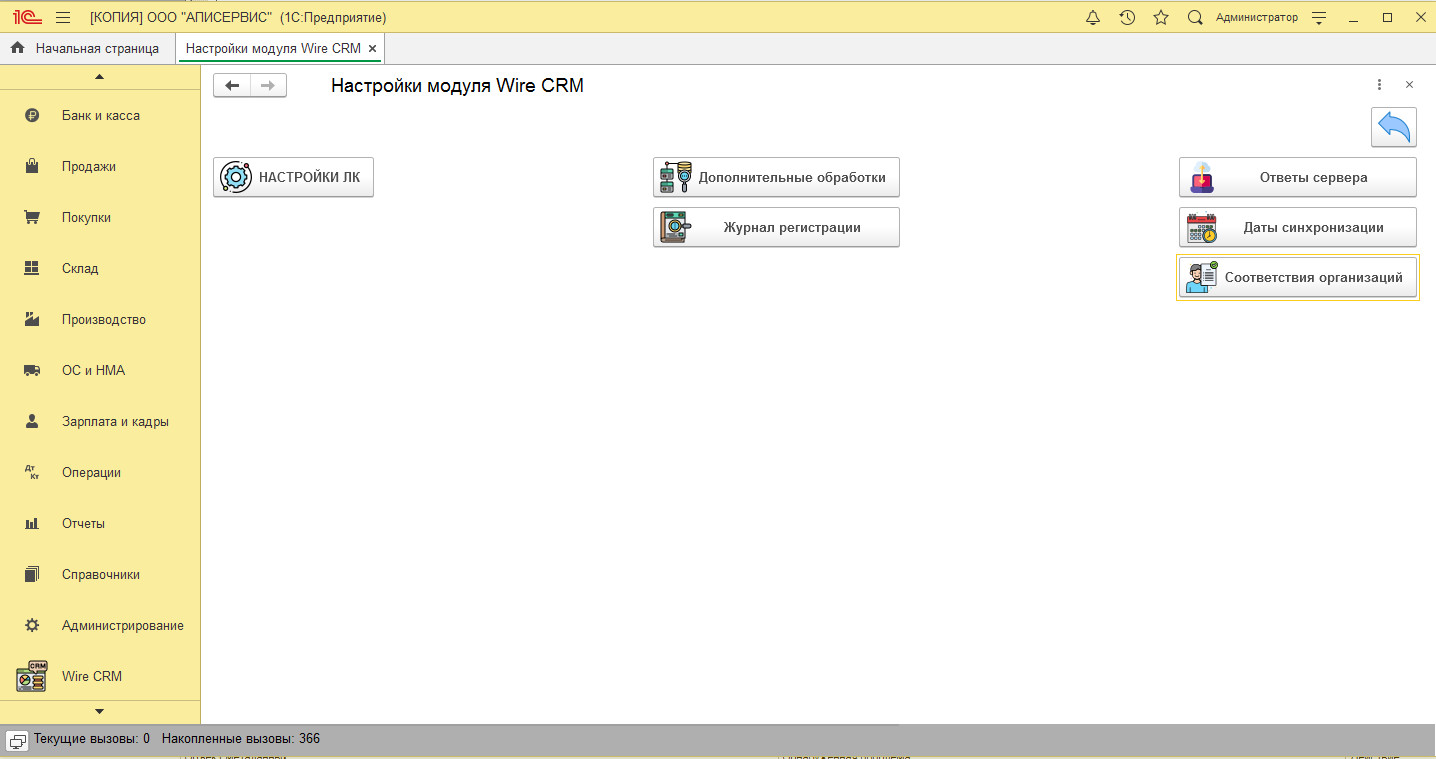Image resolution: width=1436 pixels, height=759 pixels.
Task: Click Справочники label in sidebar
Action: point(101,574)
